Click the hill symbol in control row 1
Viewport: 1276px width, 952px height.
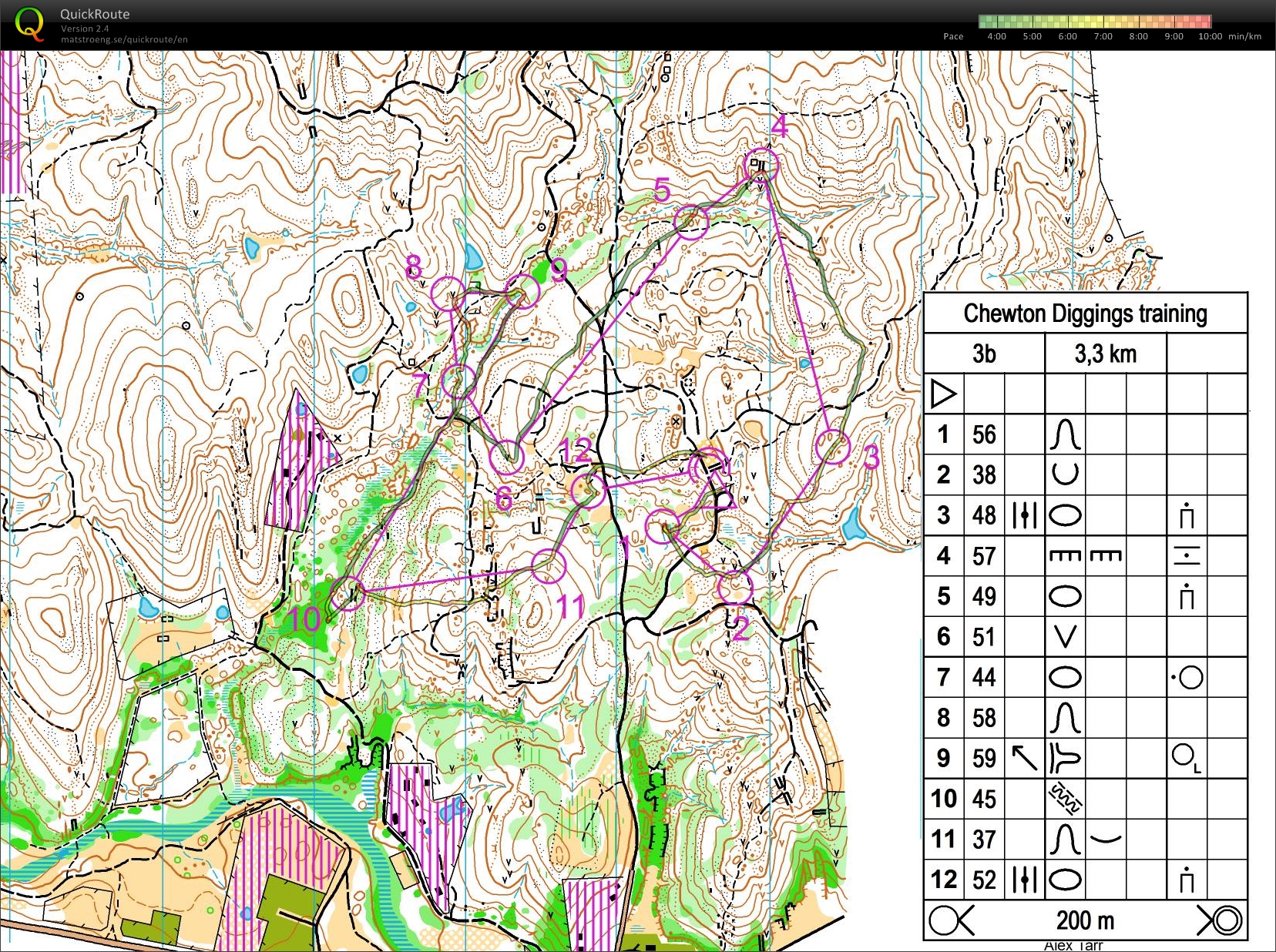point(1065,434)
